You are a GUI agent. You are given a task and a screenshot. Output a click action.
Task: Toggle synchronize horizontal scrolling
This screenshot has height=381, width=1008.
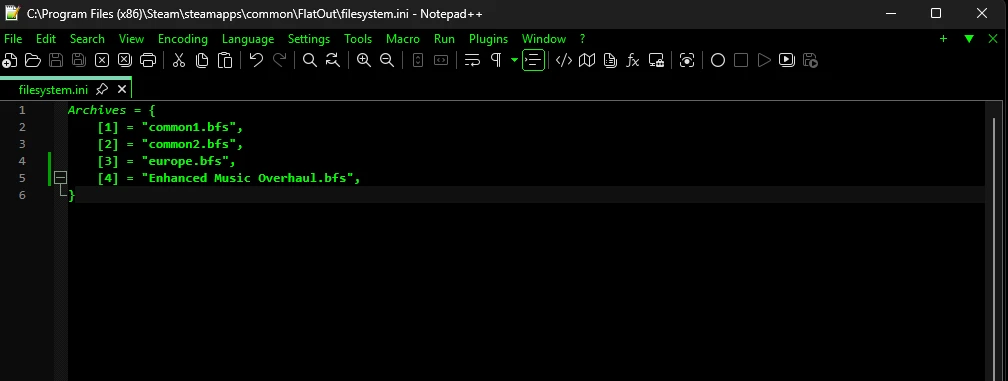point(441,60)
